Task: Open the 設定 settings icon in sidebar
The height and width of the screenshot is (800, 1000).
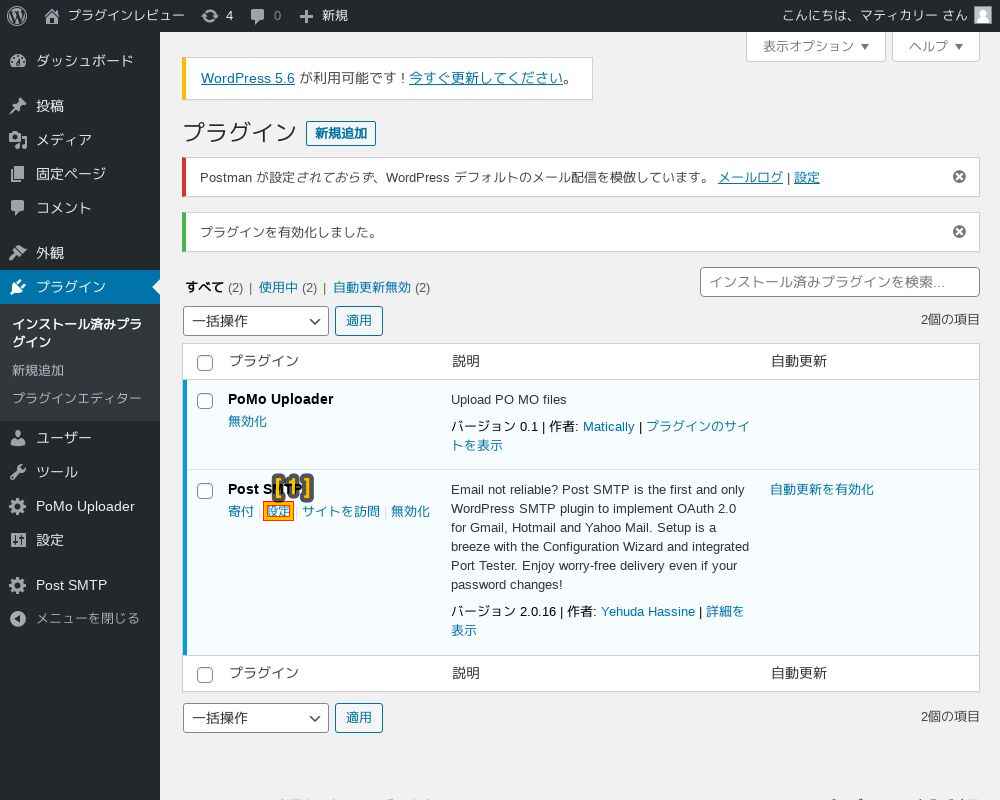Action: [18, 540]
